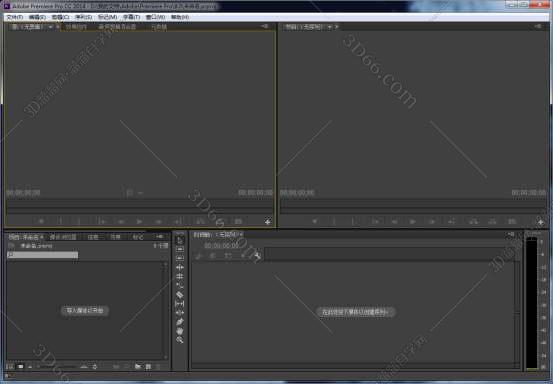553x384 pixels.
Task: Open the 字幕(T) menu
Action: [x=132, y=17]
